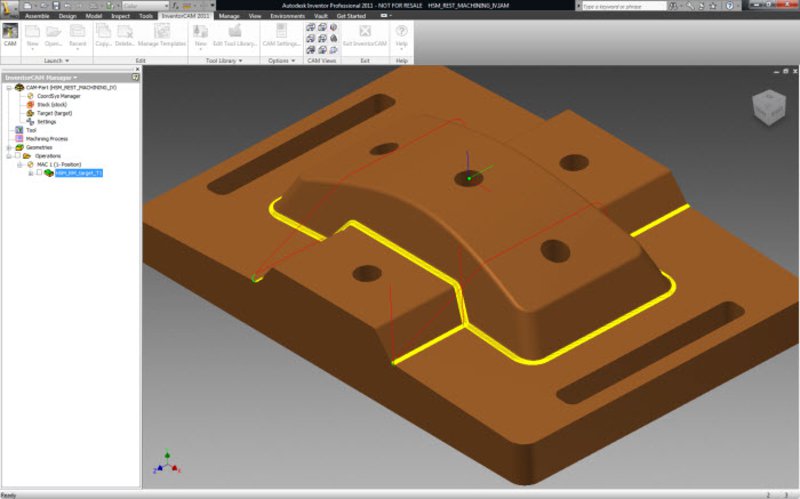Select the Stock (stock) item in the tree
800x499 pixels.
click(54, 104)
